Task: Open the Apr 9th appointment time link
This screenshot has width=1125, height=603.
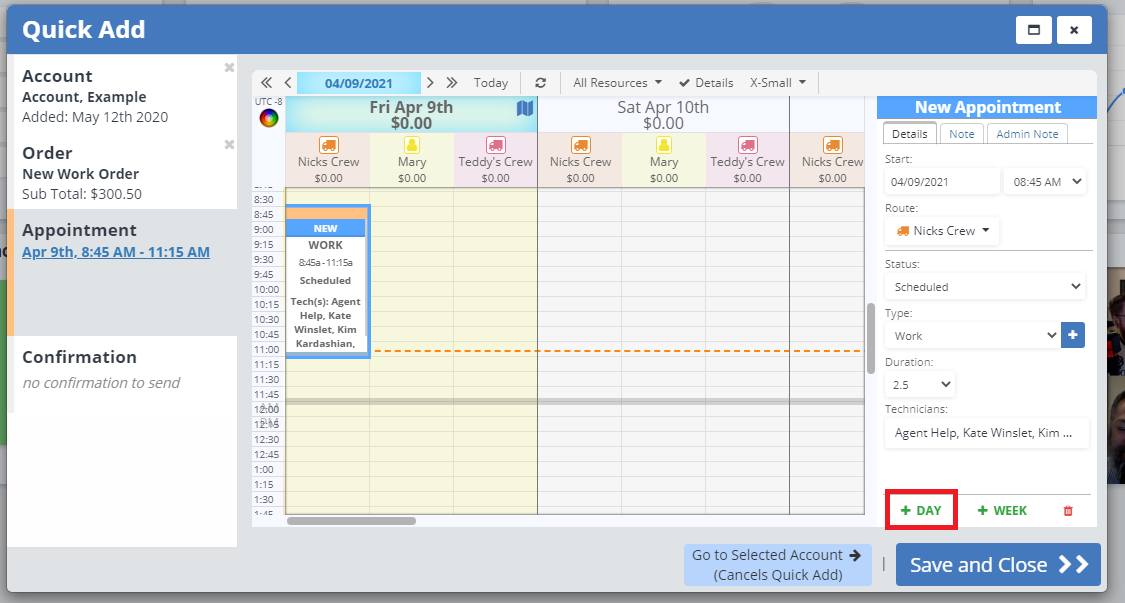Action: [116, 252]
